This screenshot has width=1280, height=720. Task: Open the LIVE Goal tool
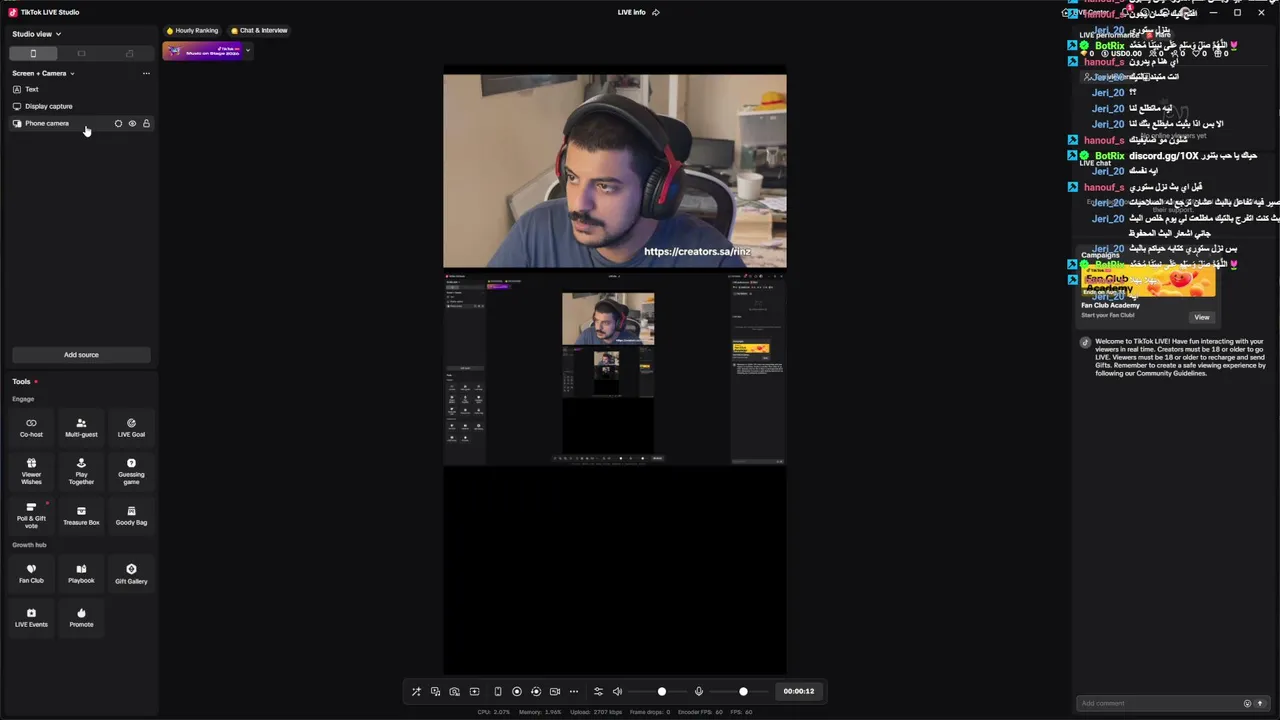pyautogui.click(x=131, y=428)
